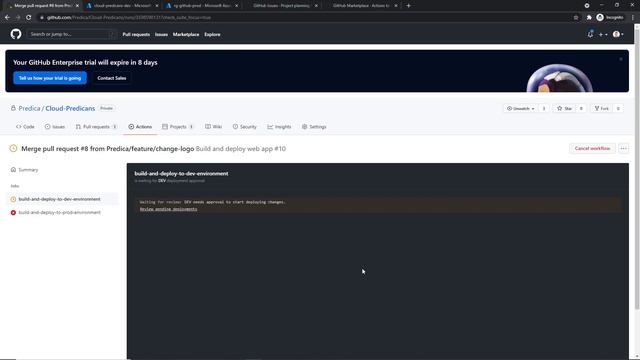Open the Cloud-Predicans repository link

[70, 108]
